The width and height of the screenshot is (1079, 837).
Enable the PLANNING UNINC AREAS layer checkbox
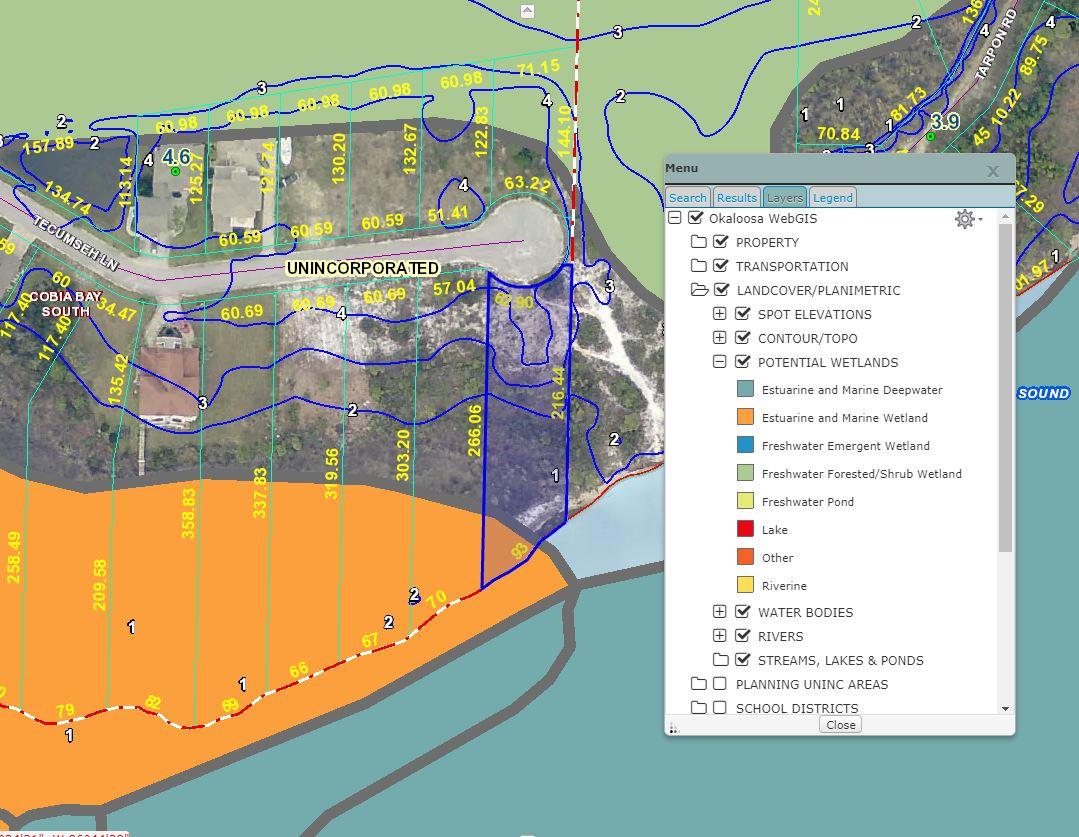click(x=720, y=684)
